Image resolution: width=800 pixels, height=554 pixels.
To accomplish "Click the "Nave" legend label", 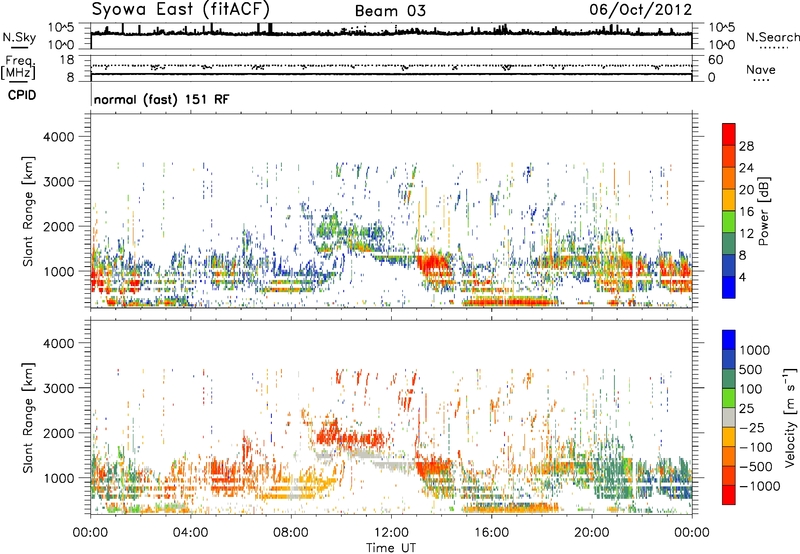I will click(761, 70).
